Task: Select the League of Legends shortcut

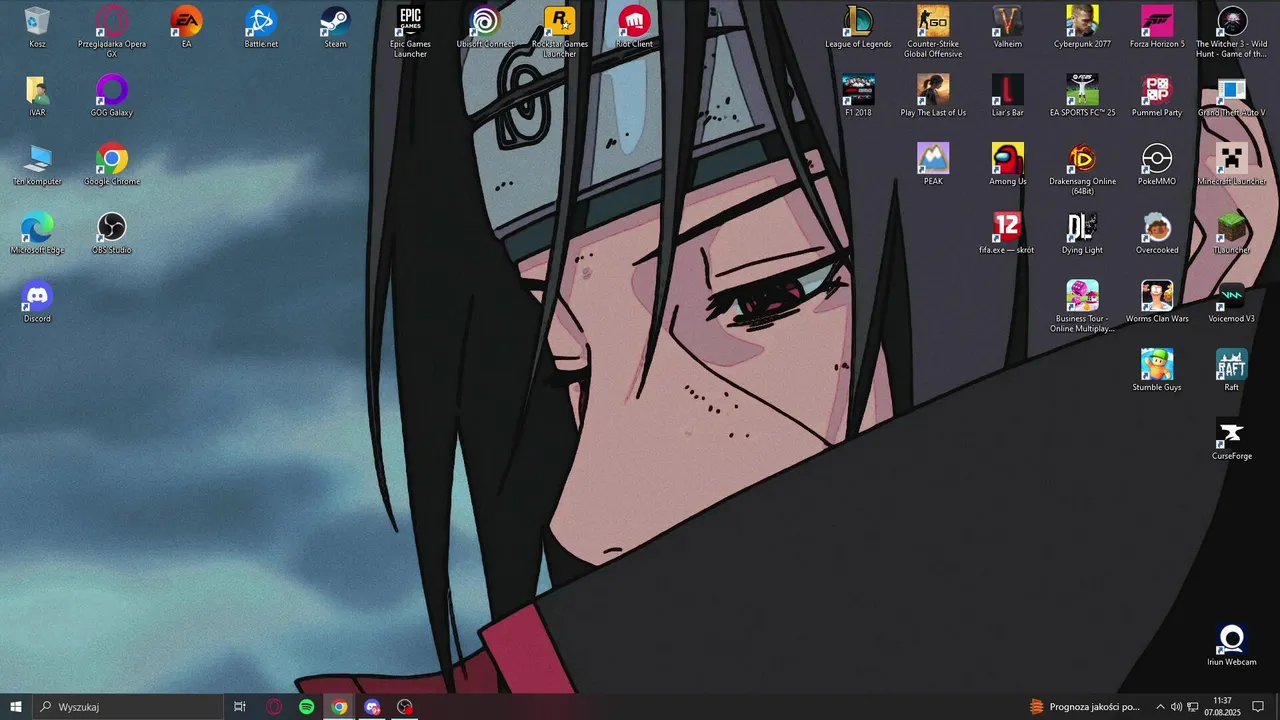Action: point(858,28)
